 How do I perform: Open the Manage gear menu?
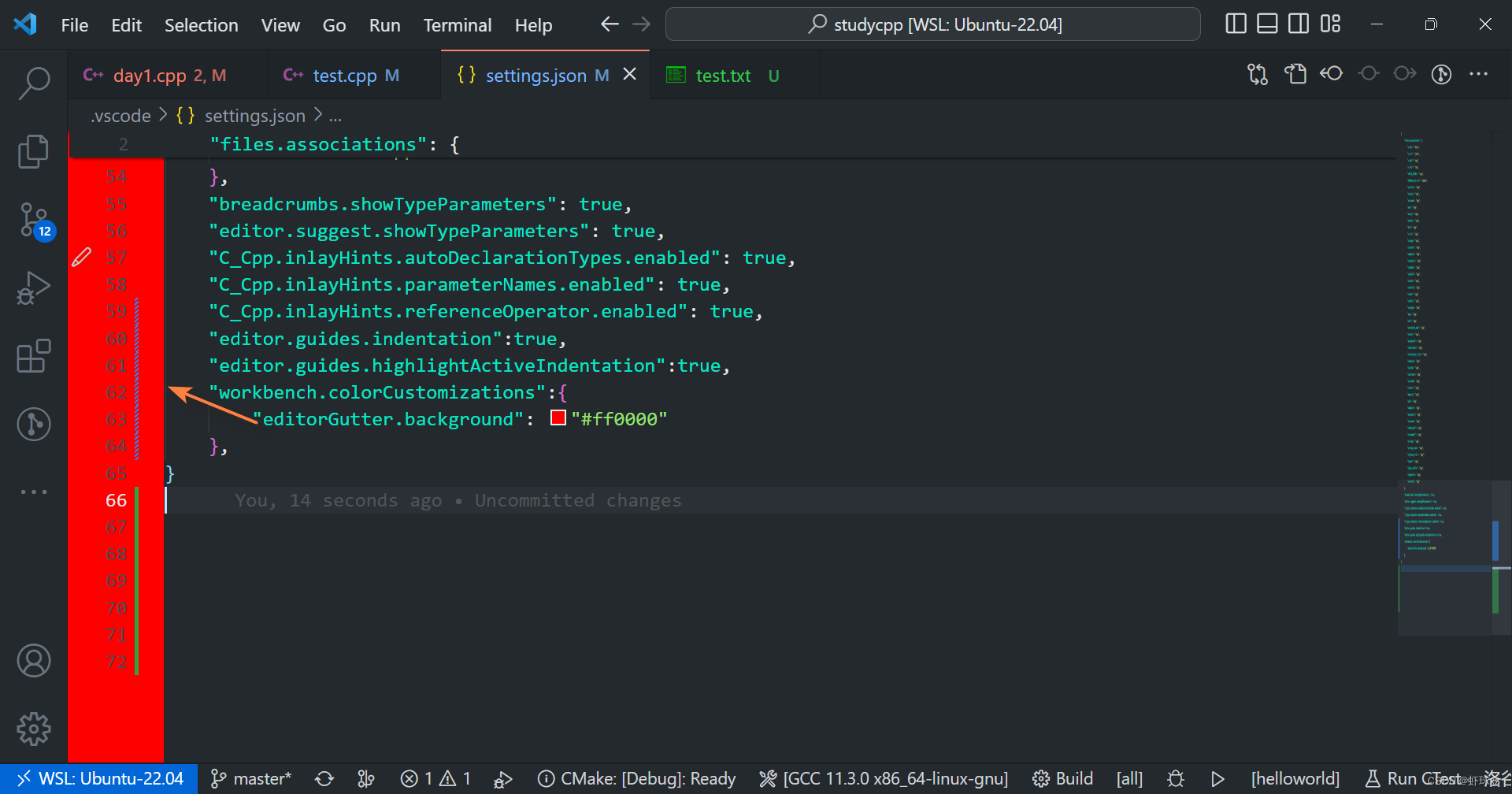[34, 729]
